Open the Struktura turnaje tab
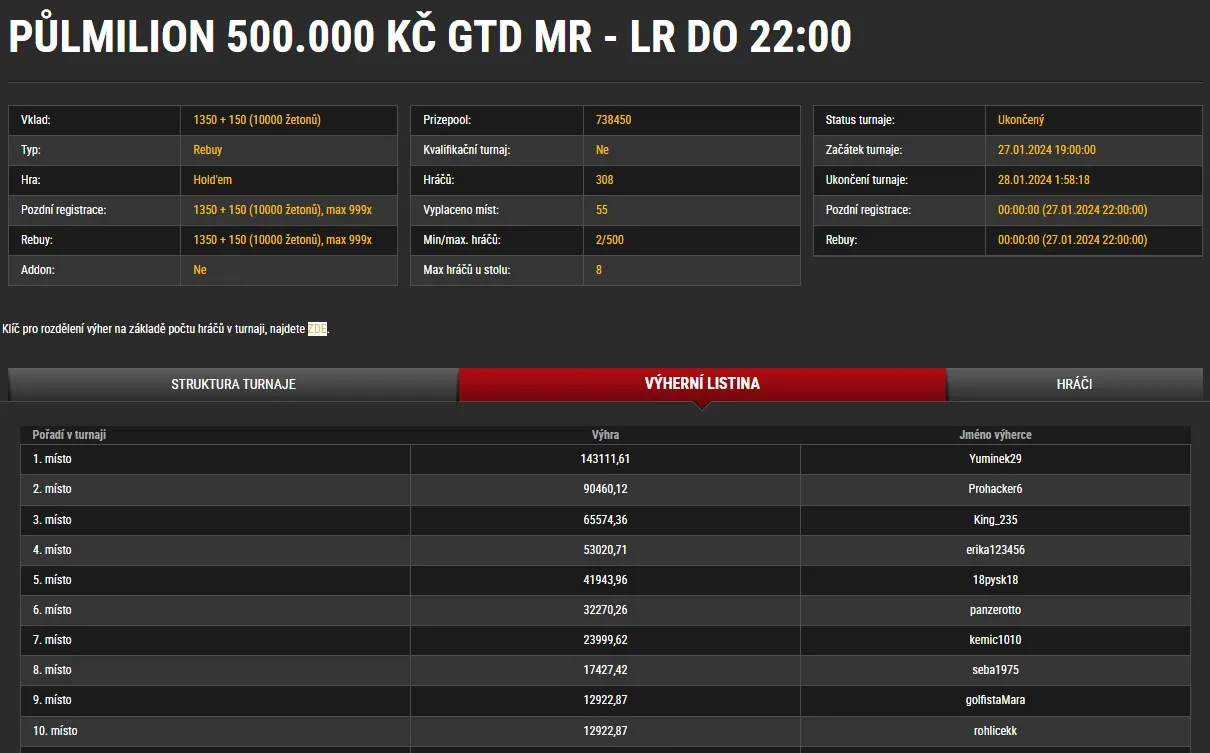Screen dimensions: 1210x753 click(x=233, y=384)
